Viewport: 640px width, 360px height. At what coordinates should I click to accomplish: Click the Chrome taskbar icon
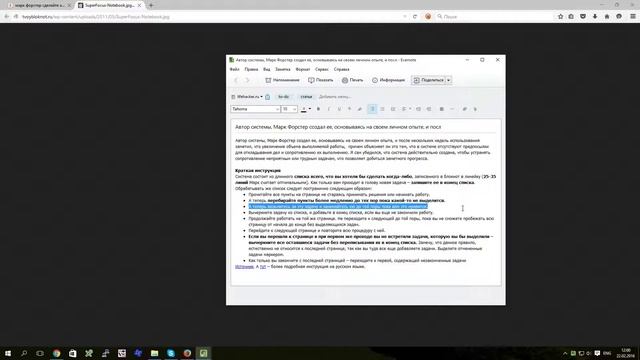(x=56, y=353)
